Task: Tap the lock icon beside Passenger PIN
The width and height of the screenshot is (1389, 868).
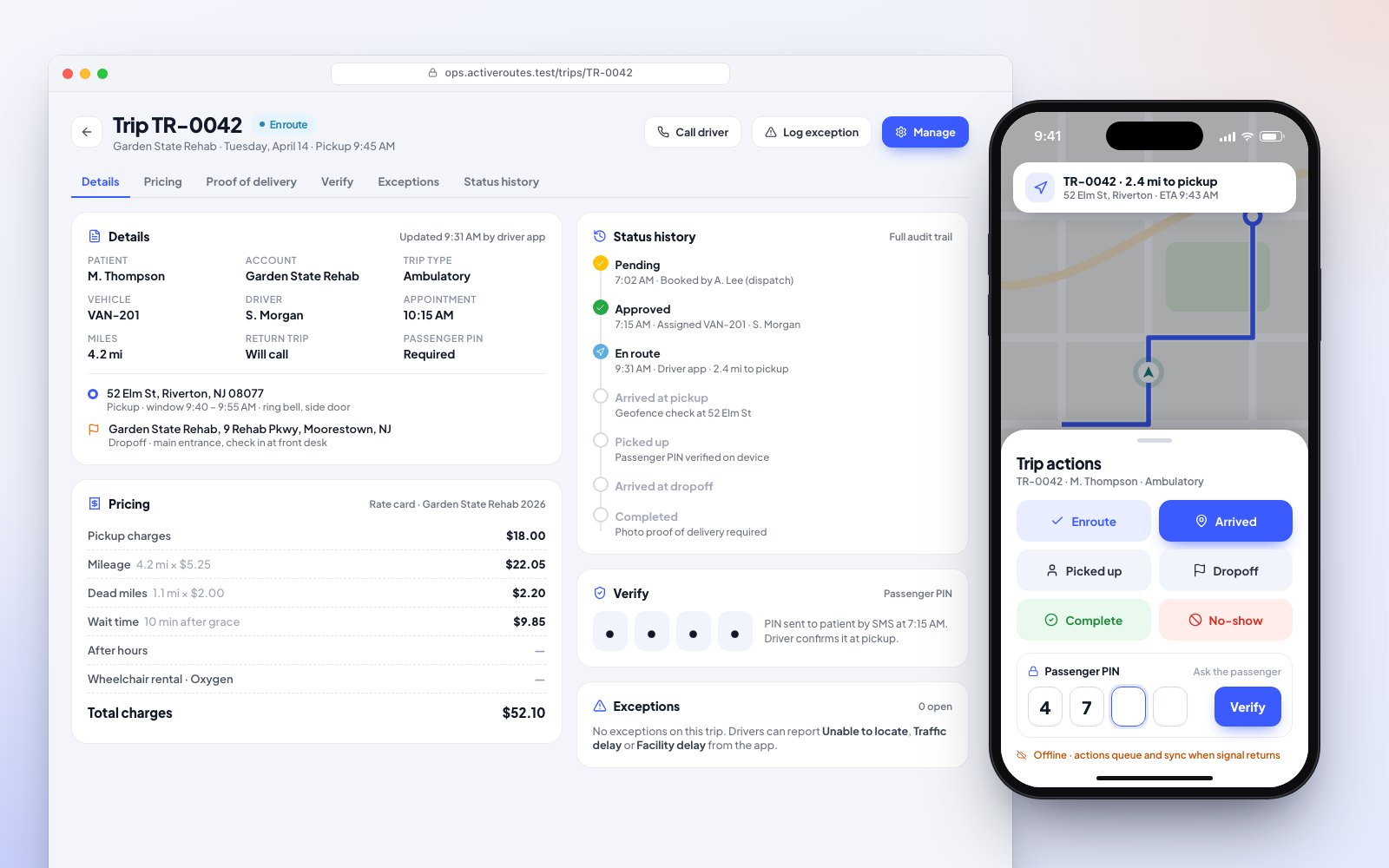Action: (x=1033, y=671)
